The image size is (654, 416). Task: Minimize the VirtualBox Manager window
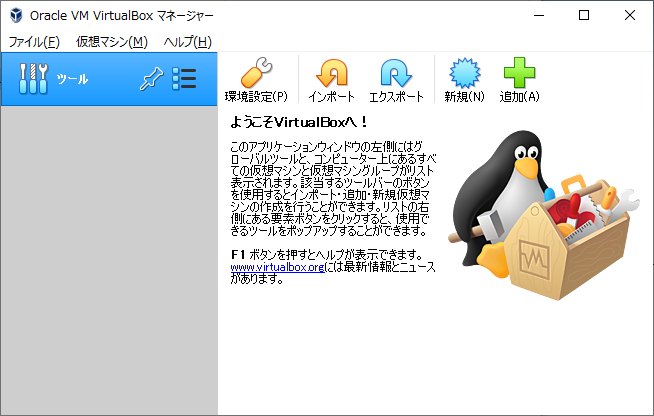point(539,15)
